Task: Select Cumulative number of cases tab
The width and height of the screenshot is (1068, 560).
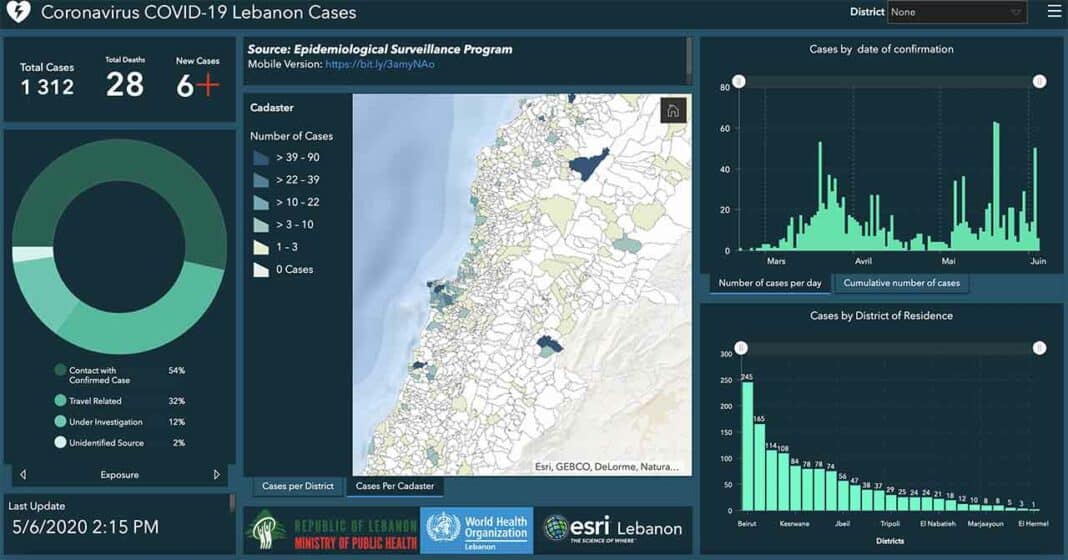Action: tap(901, 283)
